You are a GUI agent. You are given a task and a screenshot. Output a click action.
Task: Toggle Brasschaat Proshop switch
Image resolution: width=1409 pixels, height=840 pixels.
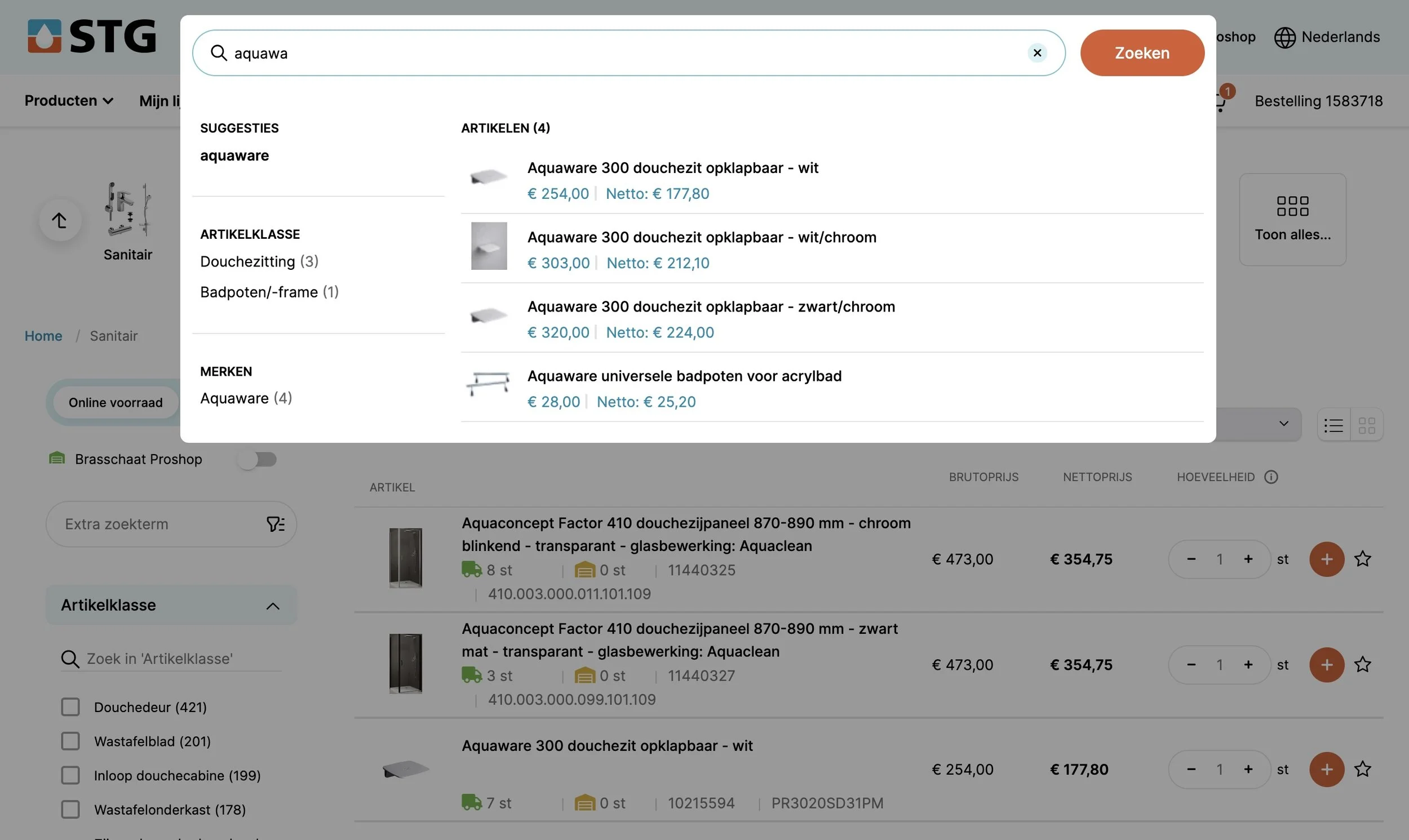pyautogui.click(x=258, y=460)
